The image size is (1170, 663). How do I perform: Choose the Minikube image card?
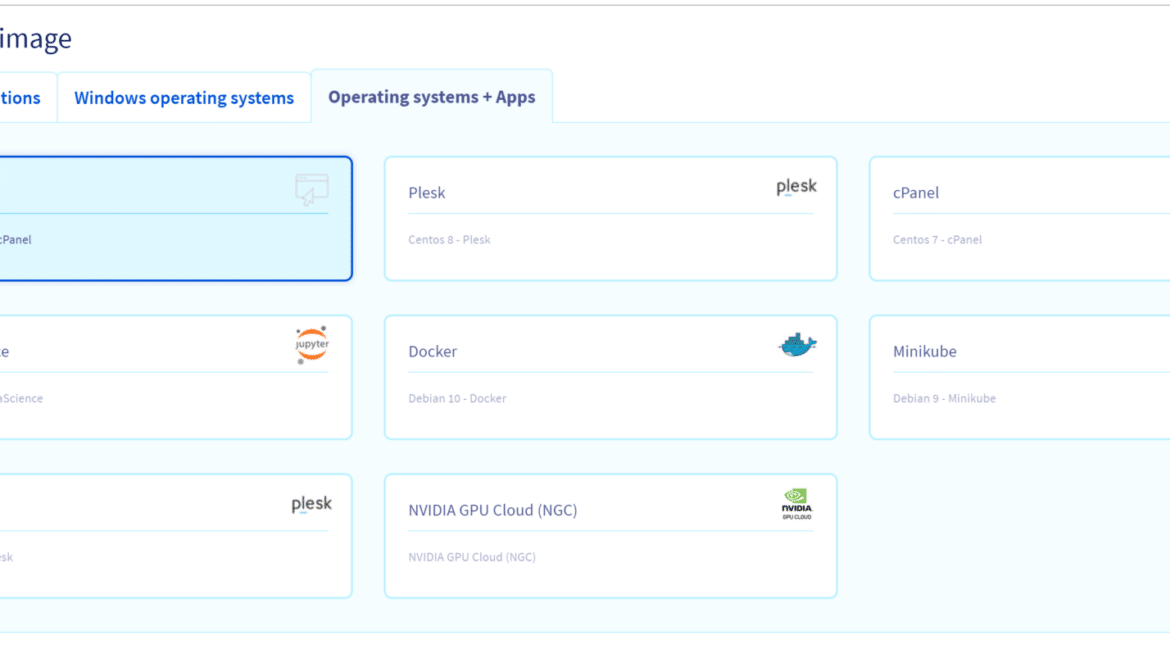1019,377
